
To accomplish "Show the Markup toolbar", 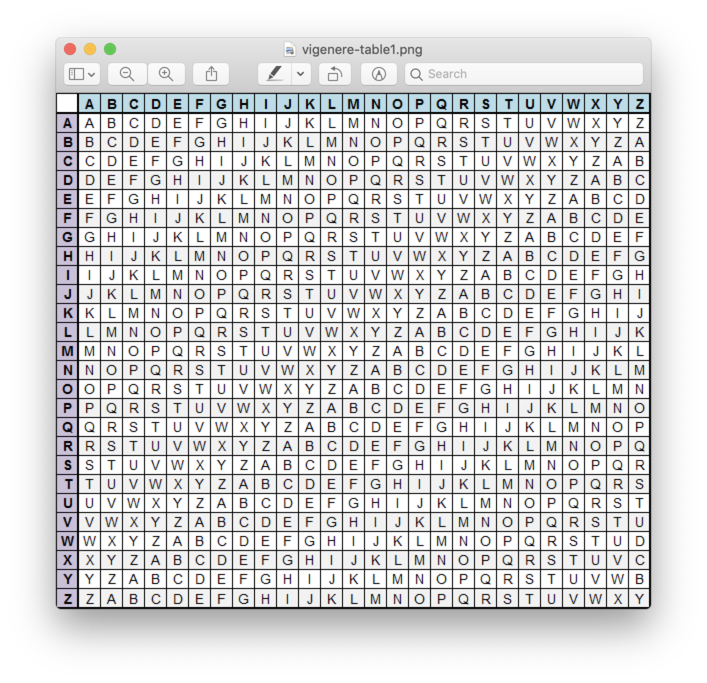I will (378, 74).
